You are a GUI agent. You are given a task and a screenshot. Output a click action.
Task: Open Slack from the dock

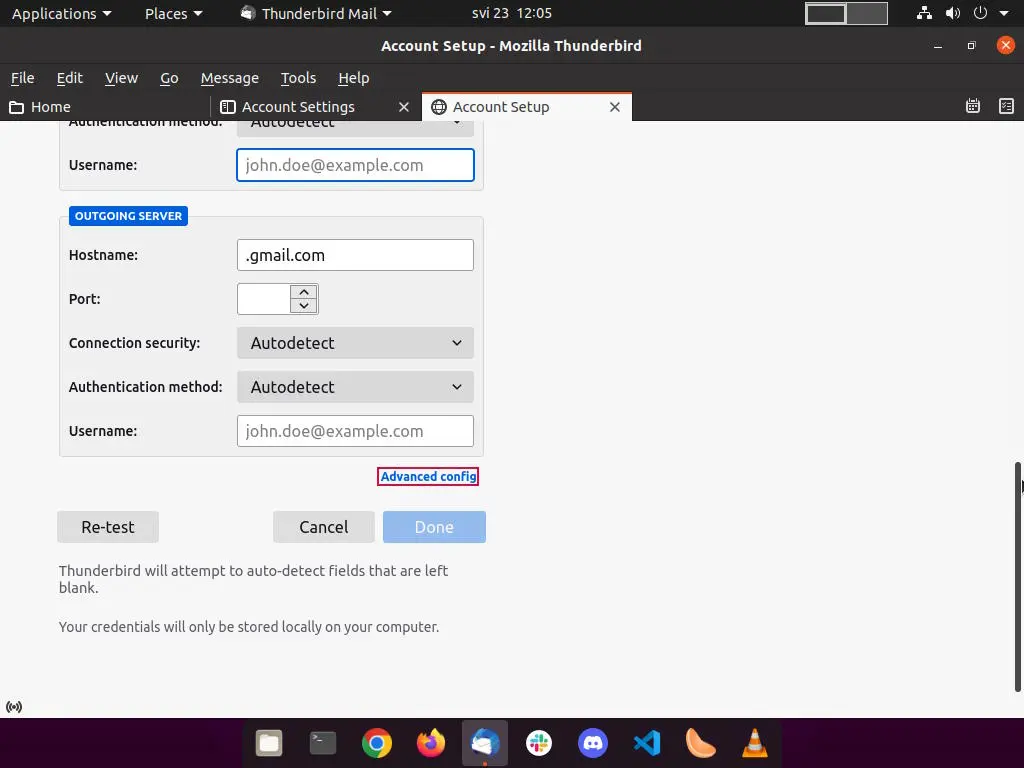[539, 743]
